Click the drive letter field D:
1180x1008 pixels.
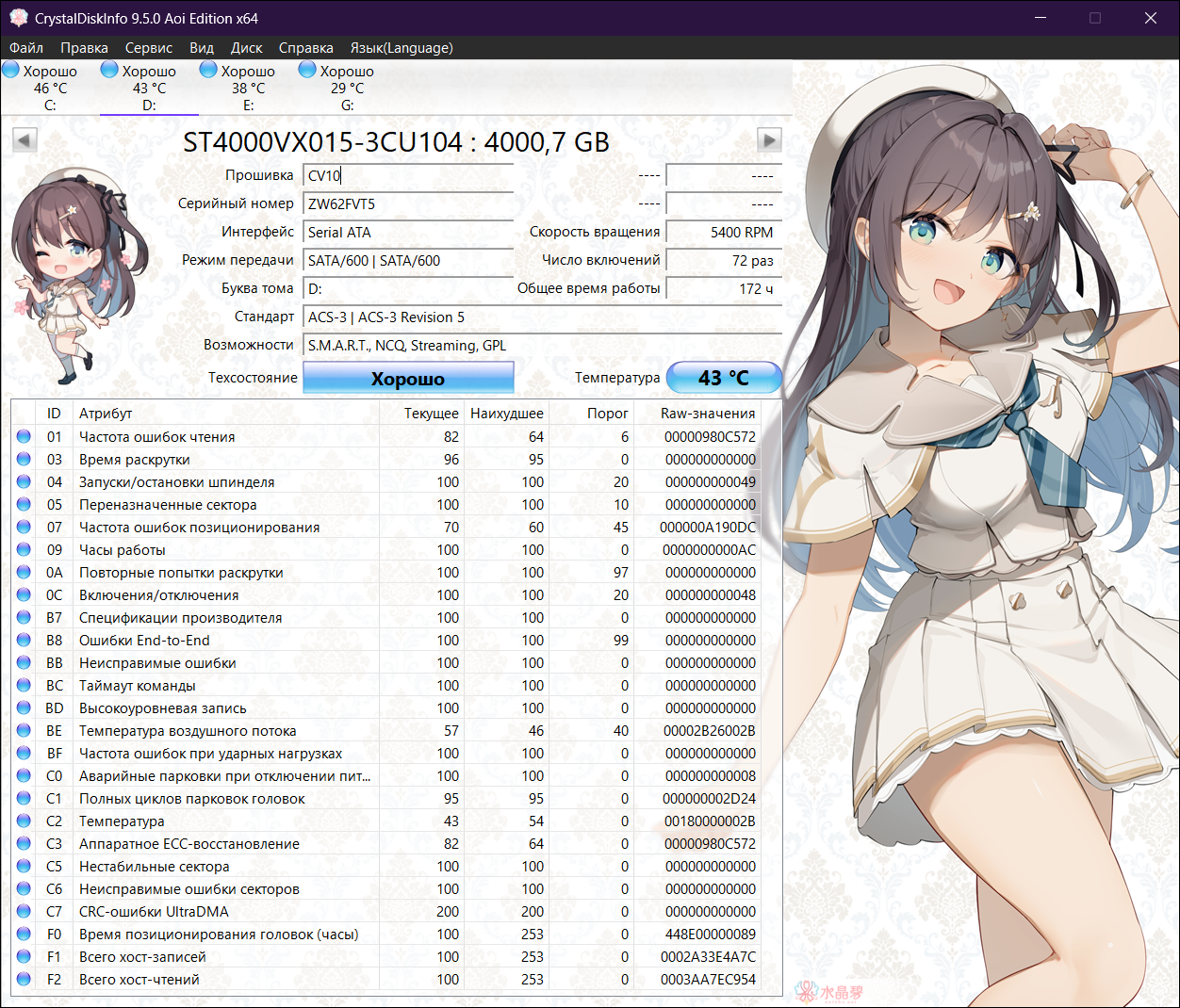point(408,288)
